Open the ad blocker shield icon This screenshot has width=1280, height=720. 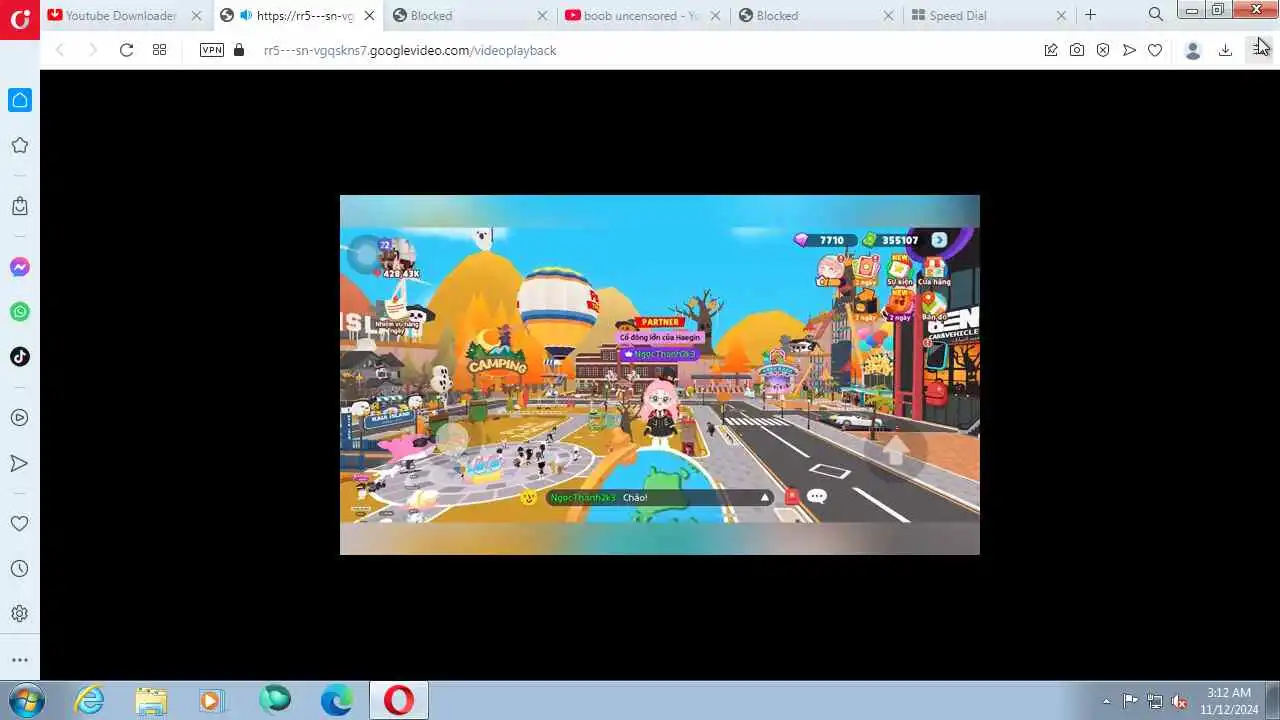click(x=1103, y=50)
